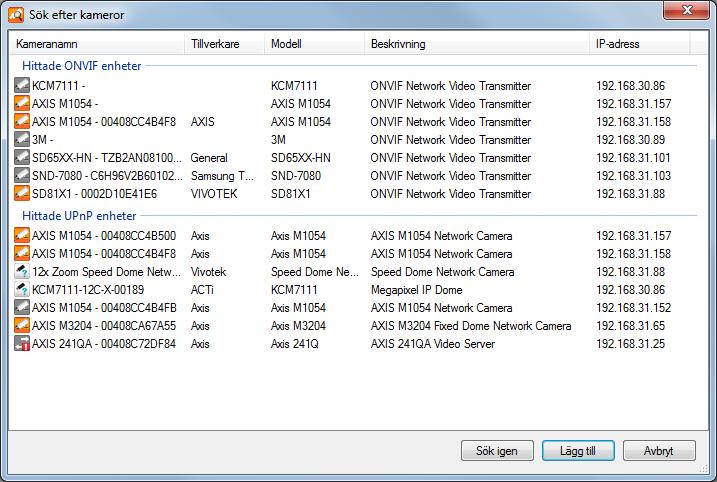Click the IP address 192.168.31.25

click(x=631, y=344)
